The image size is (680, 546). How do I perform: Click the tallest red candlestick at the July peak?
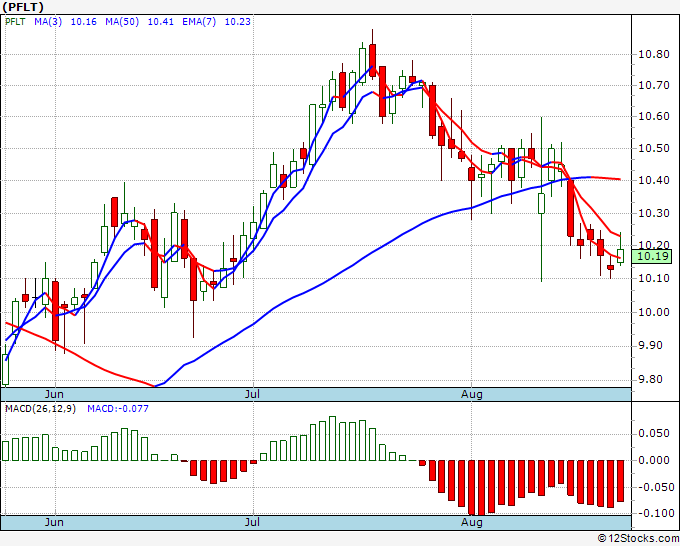click(372, 60)
